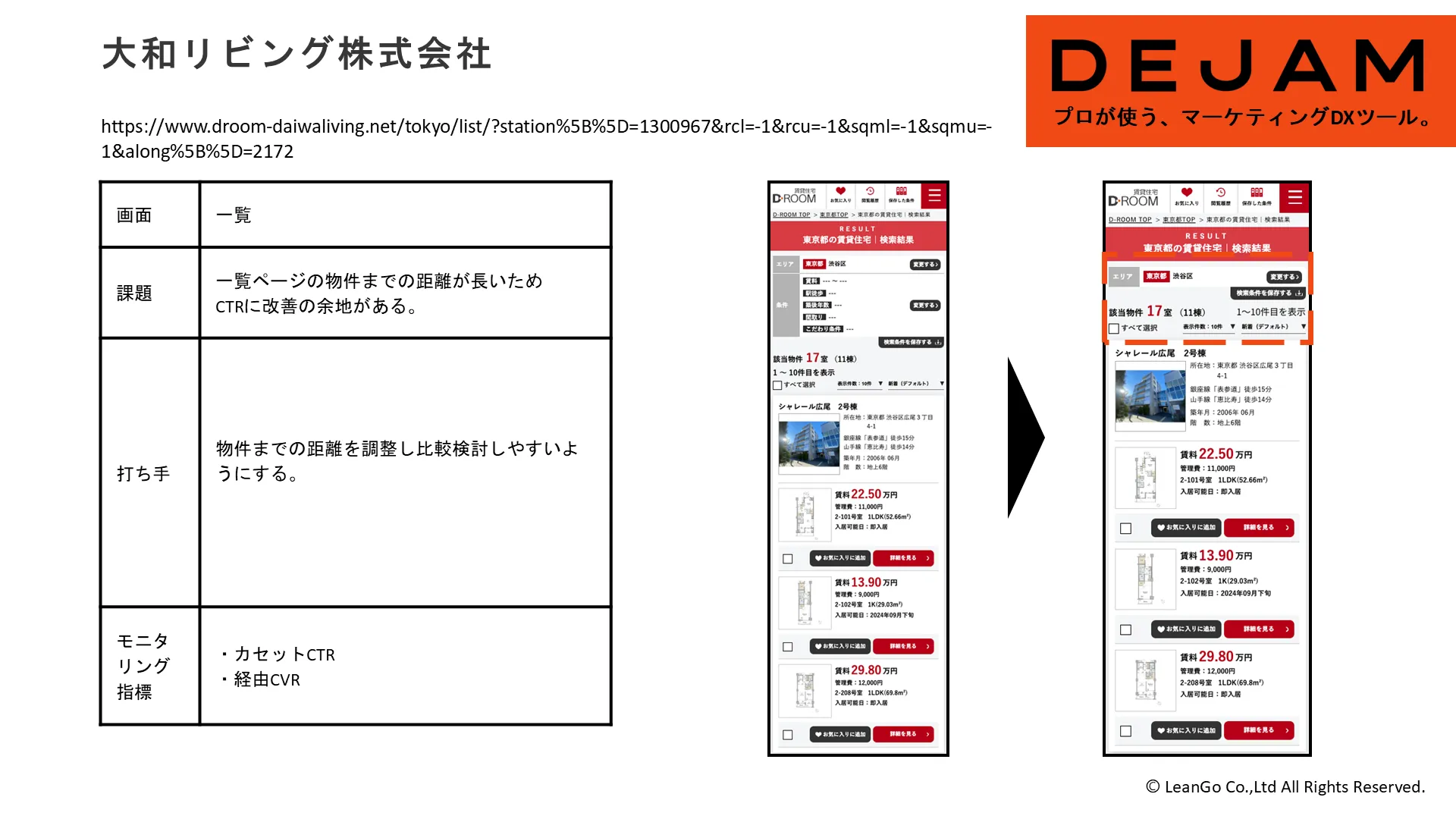Tick the 13.90万円 room checkbox in left mockup

[788, 647]
